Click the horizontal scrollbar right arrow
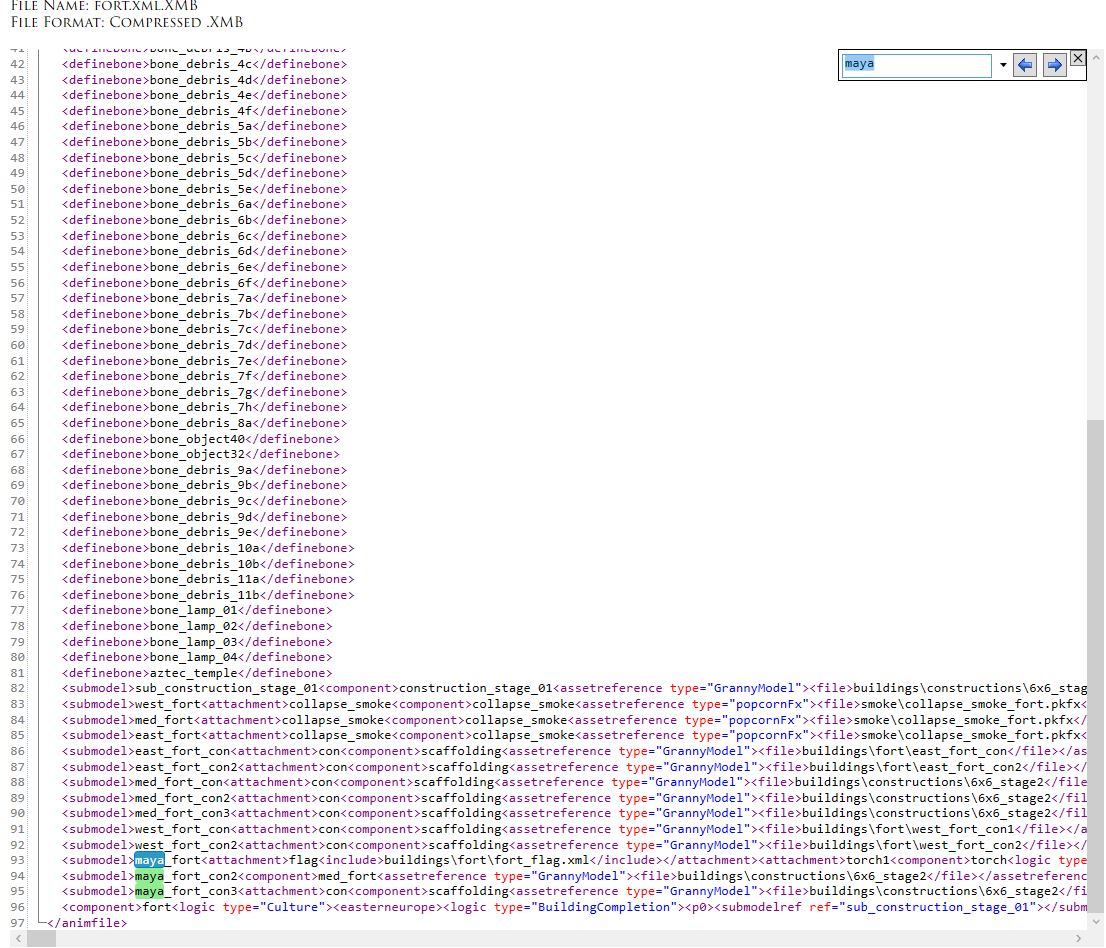The height and width of the screenshot is (948, 1106). click(1079, 939)
